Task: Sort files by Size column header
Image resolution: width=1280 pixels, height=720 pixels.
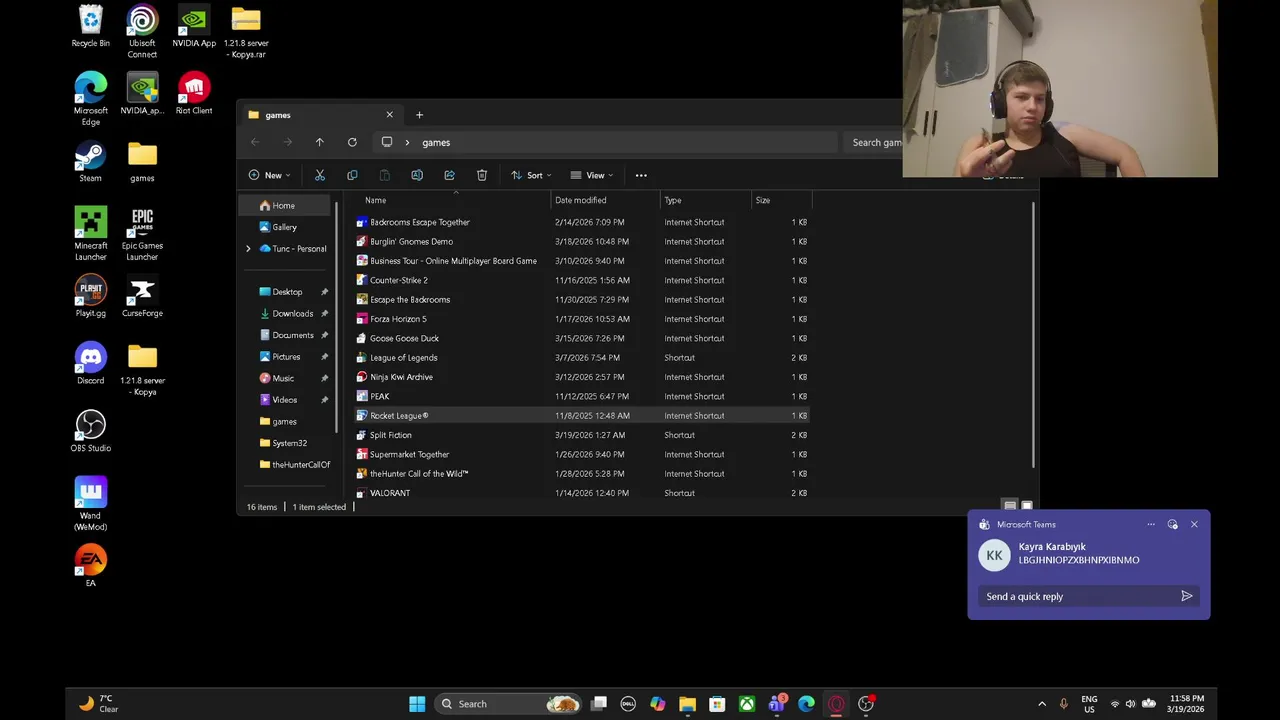Action: [782, 200]
